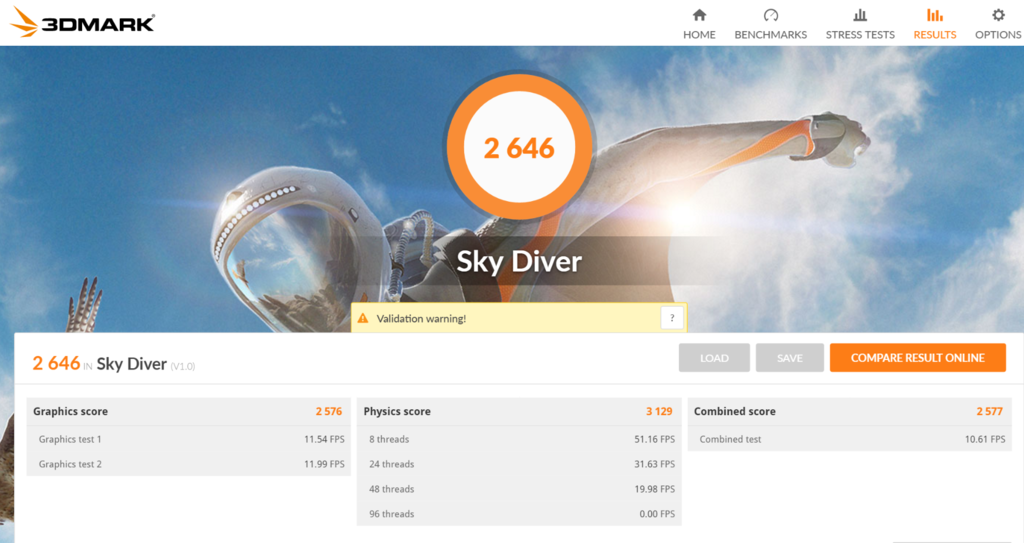Click the validation warning question mark button
This screenshot has width=1024, height=543.
pyautogui.click(x=672, y=318)
